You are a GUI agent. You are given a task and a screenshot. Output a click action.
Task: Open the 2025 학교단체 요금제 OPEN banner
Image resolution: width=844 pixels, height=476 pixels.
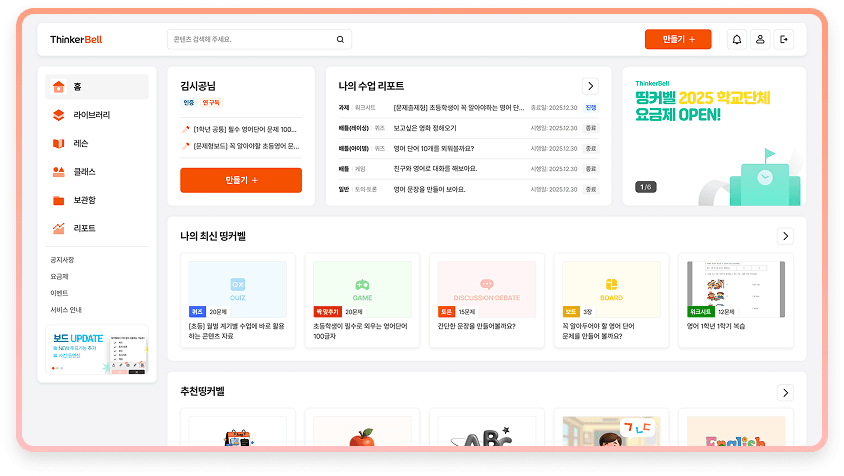714,136
